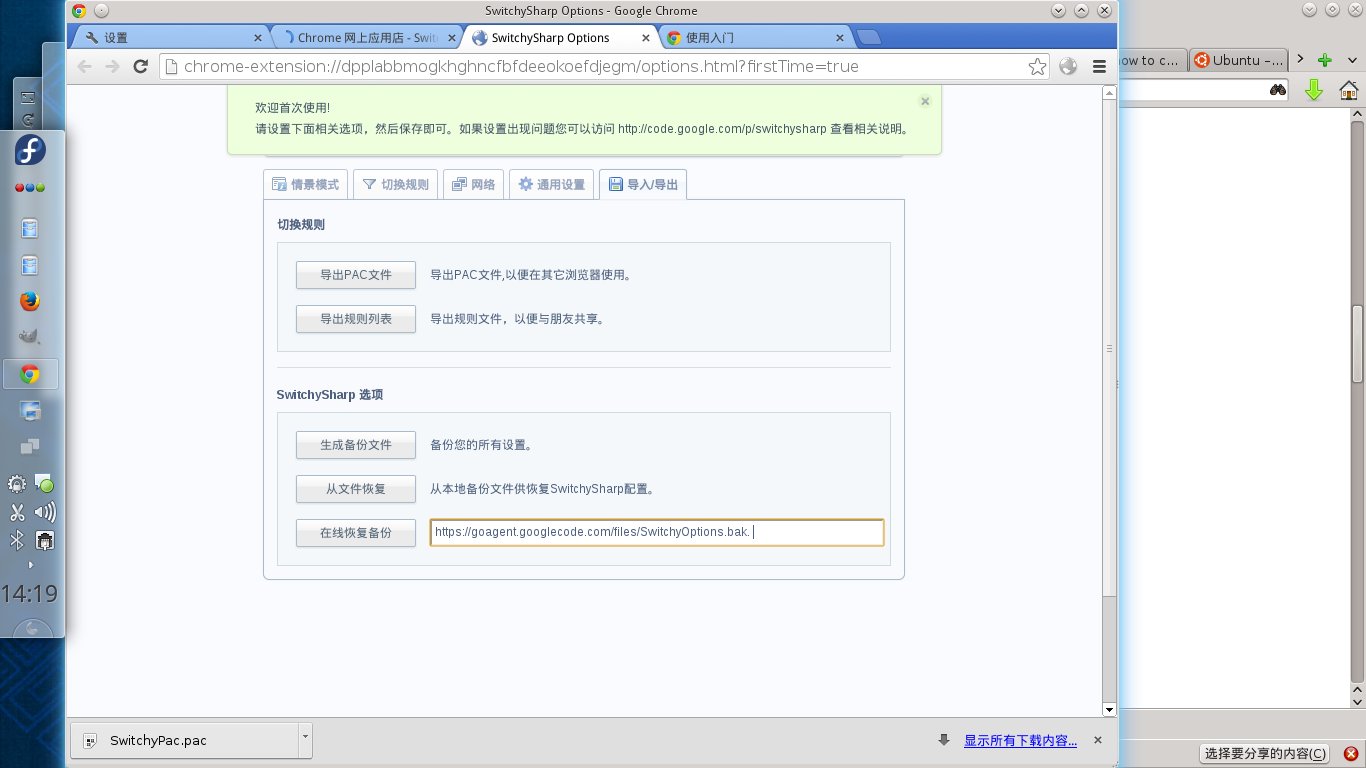This screenshot has height=768, width=1366.
Task: Close the 使用入门 tab
Action: click(838, 38)
